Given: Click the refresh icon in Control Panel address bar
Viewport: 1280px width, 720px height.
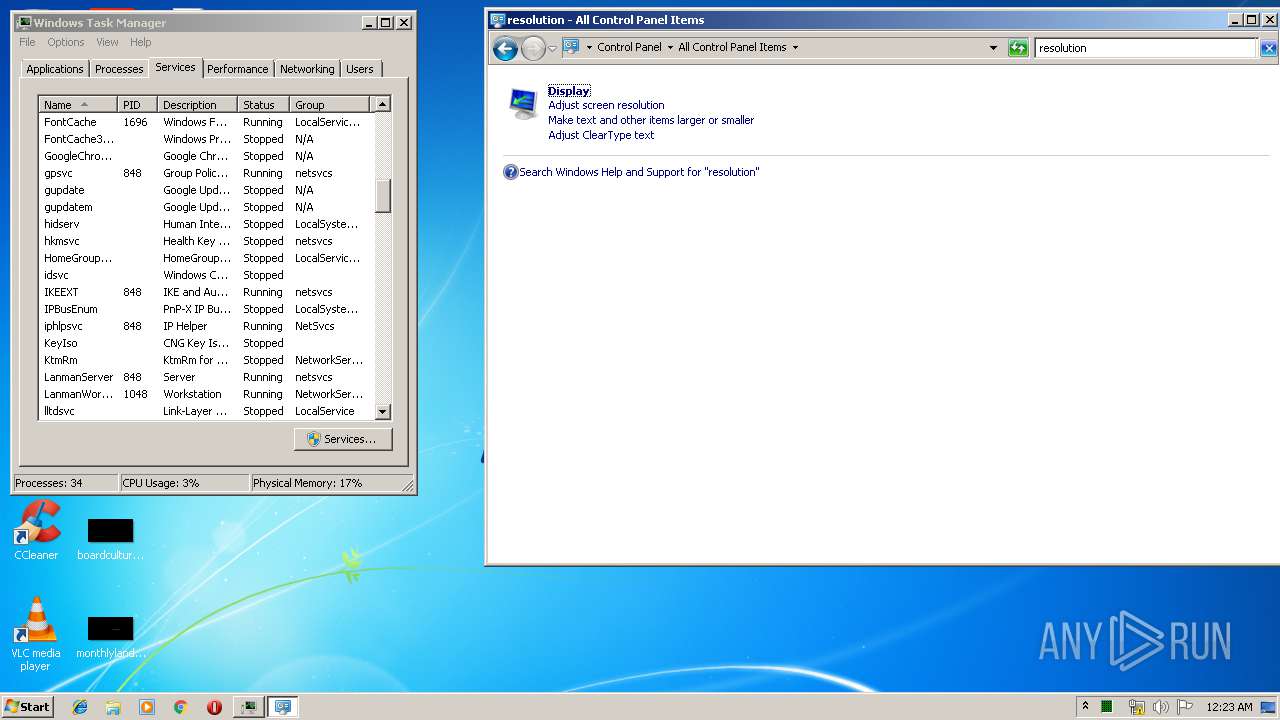Looking at the screenshot, I should tap(1018, 48).
